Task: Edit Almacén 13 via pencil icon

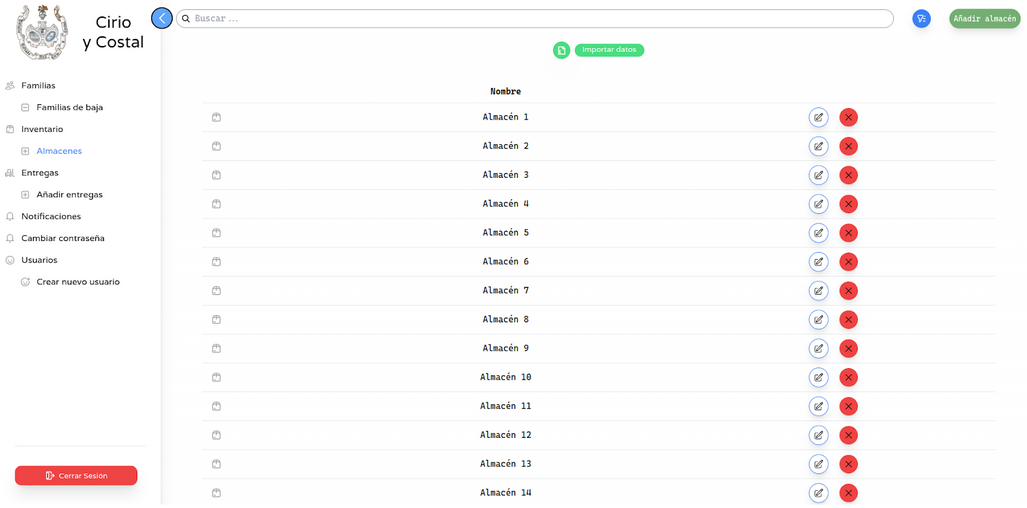Action: point(818,464)
